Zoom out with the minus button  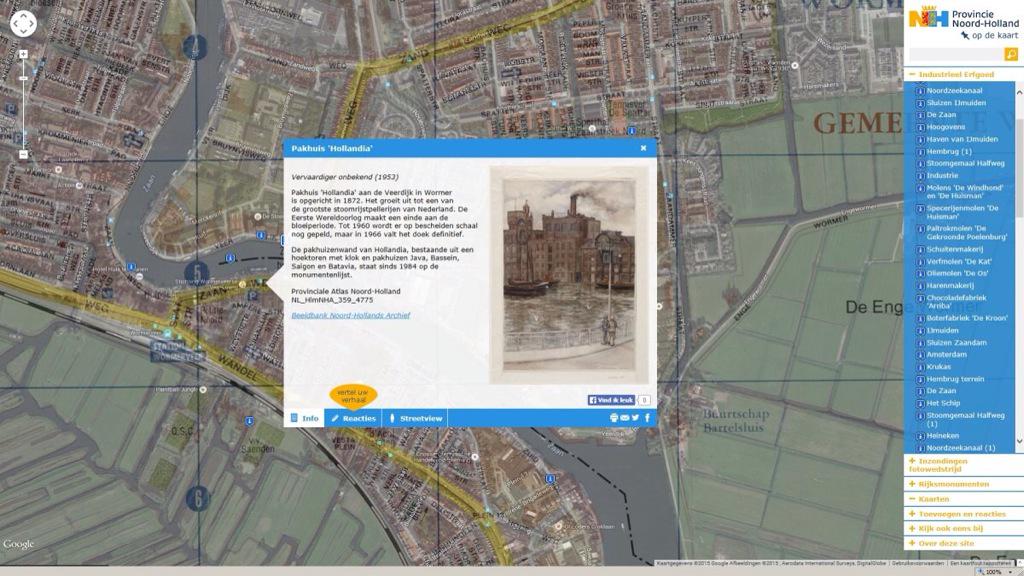point(24,155)
